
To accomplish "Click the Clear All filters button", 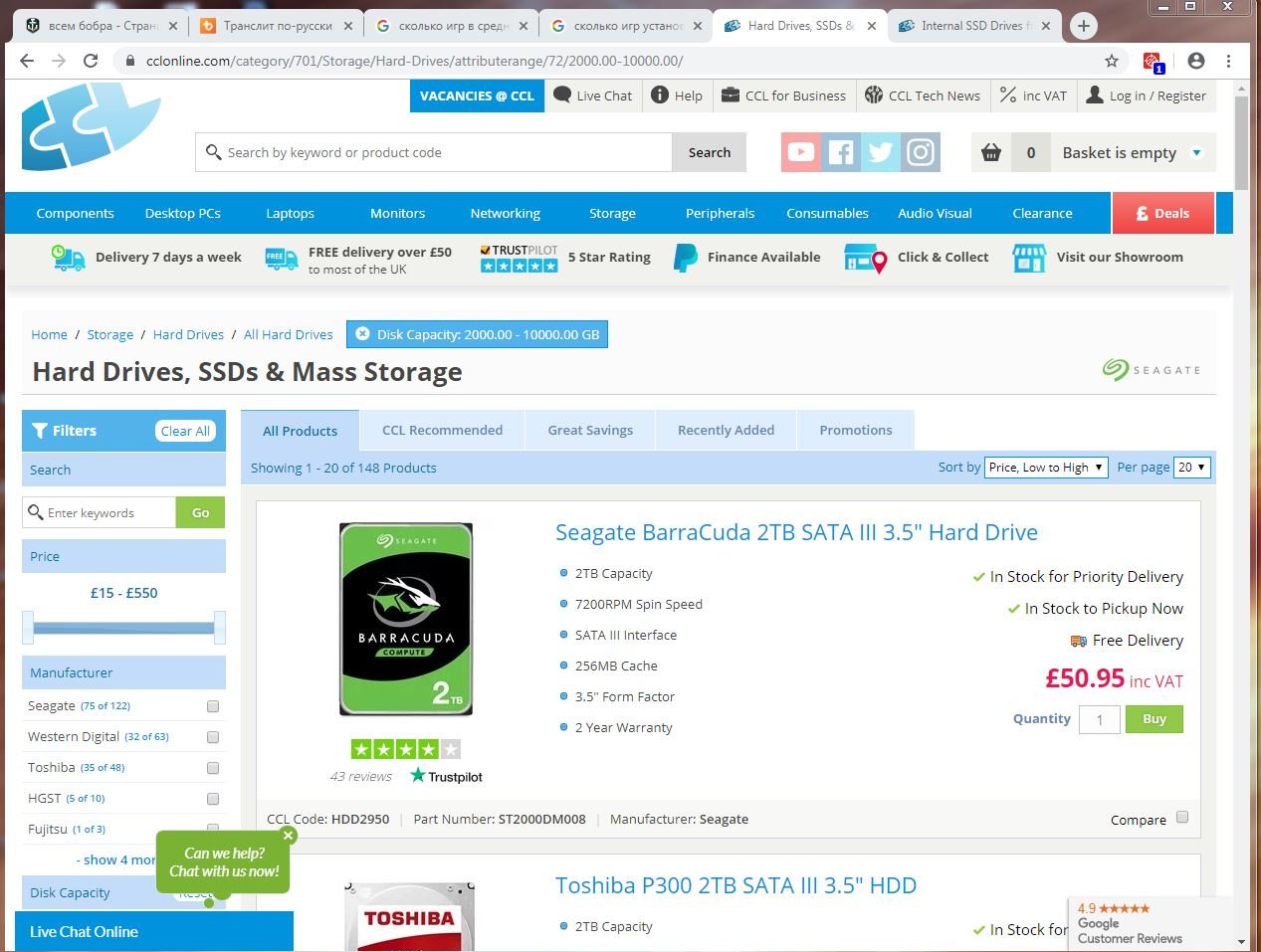I will (185, 431).
